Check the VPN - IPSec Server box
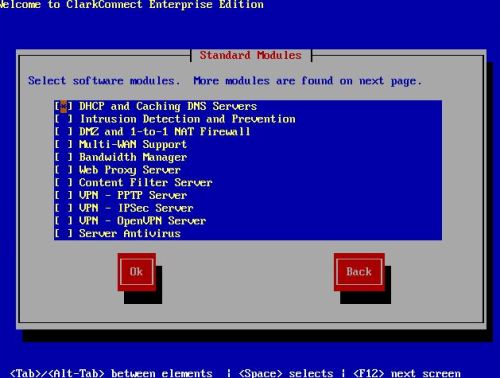The height and width of the screenshot is (378, 500). point(63,208)
